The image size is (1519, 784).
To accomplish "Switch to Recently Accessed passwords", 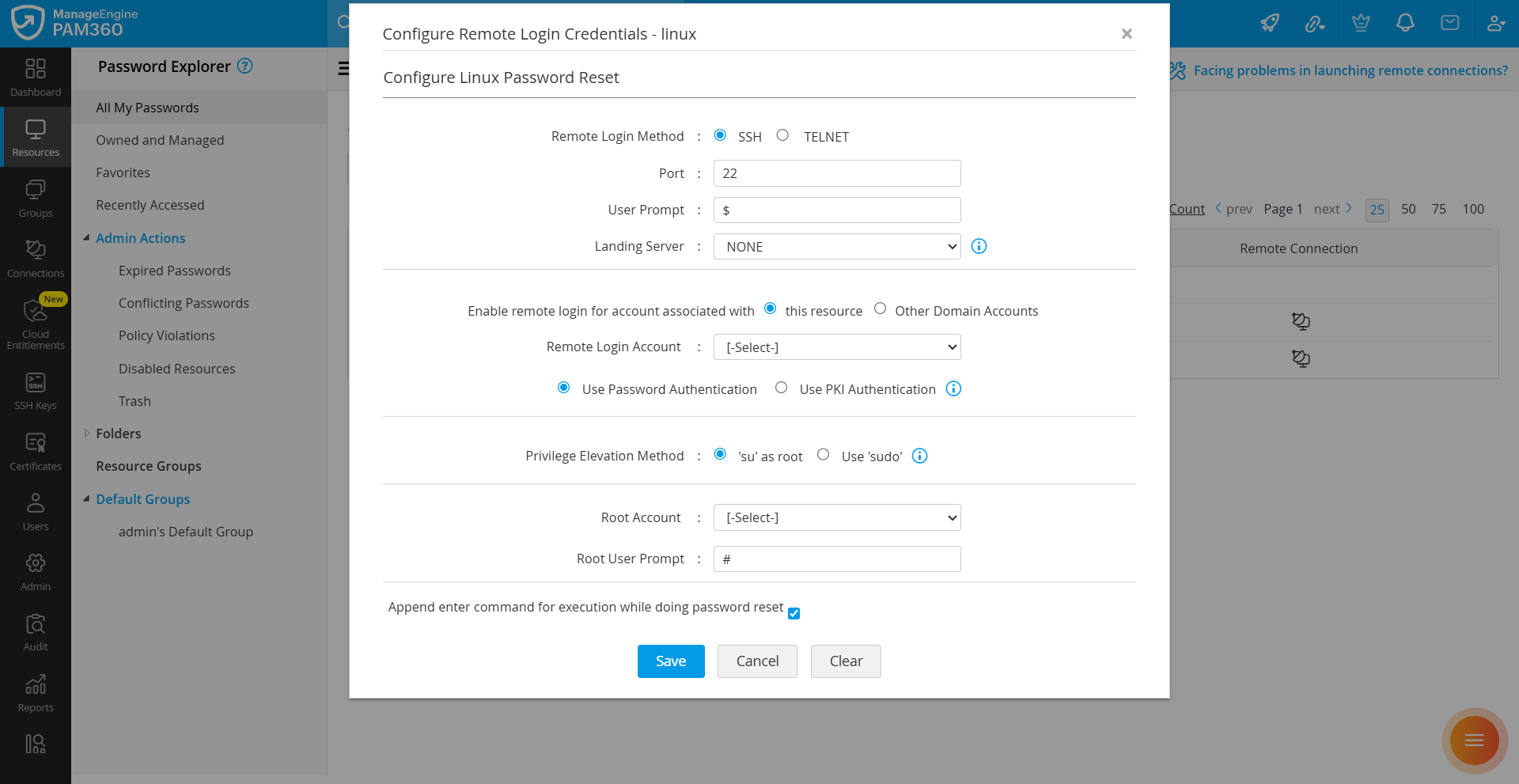I will pos(150,204).
